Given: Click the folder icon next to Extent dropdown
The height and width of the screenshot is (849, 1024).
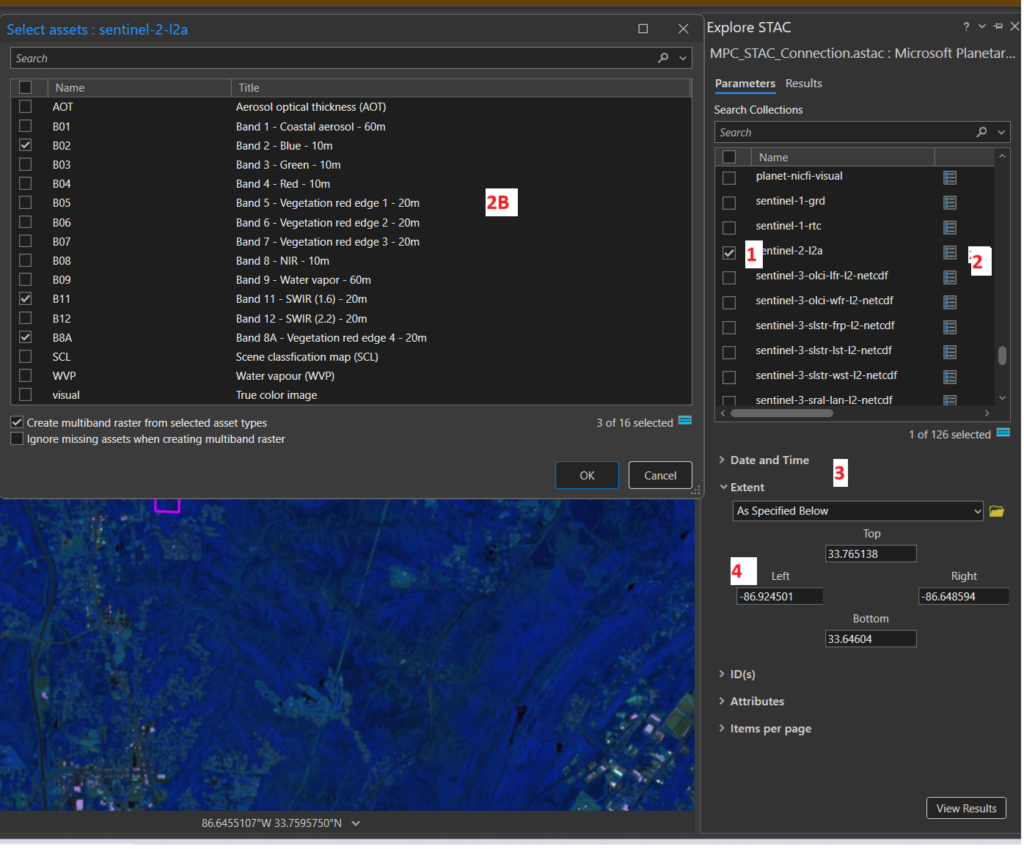Looking at the screenshot, I should pyautogui.click(x=997, y=511).
